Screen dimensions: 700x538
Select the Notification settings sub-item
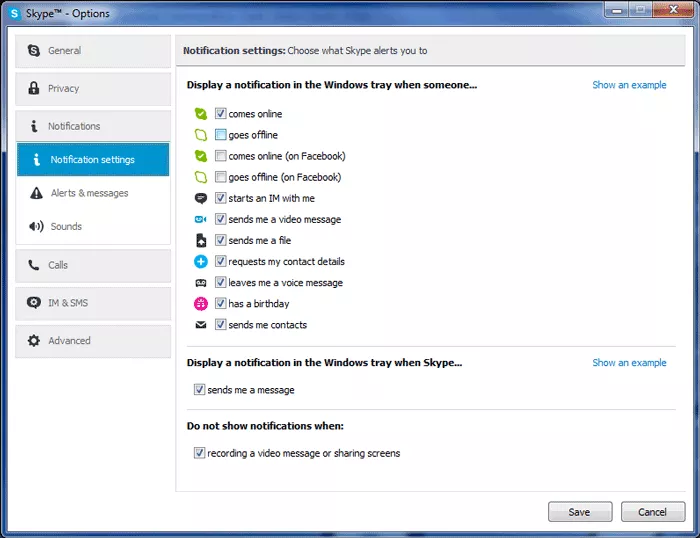[93, 159]
